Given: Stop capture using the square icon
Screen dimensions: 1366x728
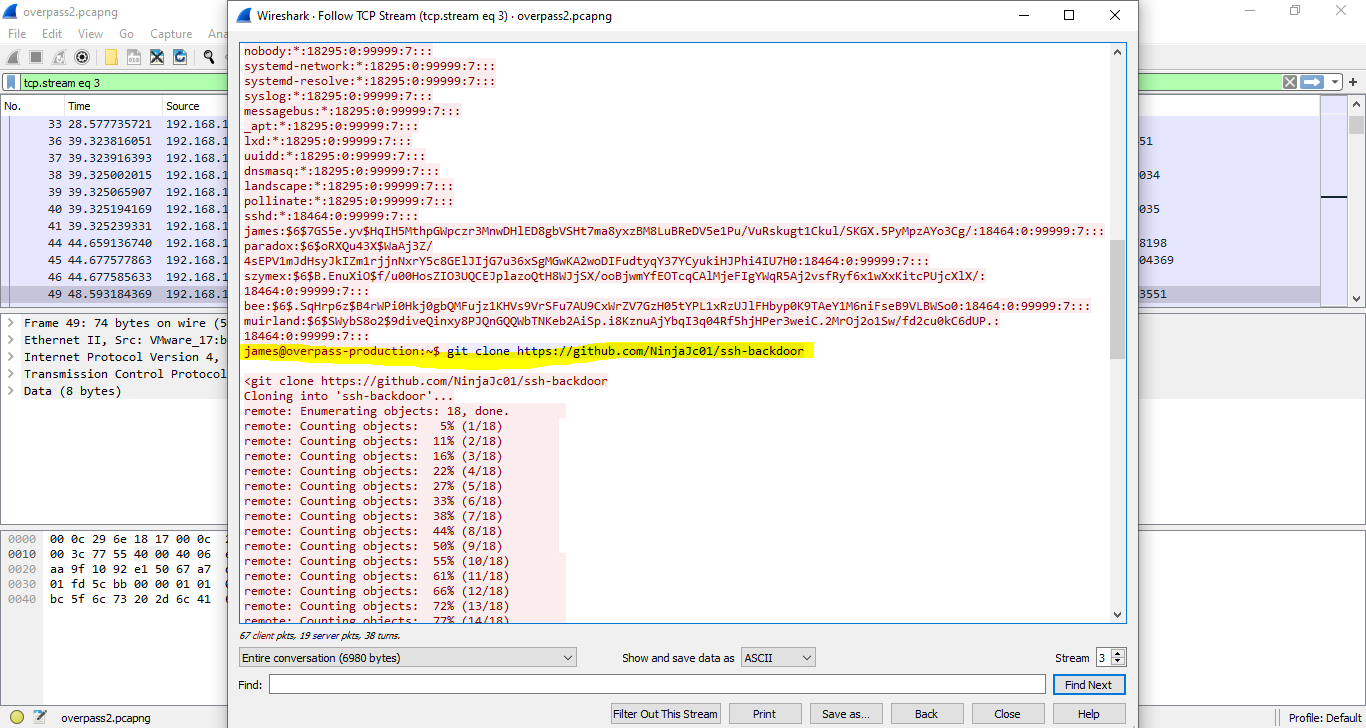Looking at the screenshot, I should [36, 58].
